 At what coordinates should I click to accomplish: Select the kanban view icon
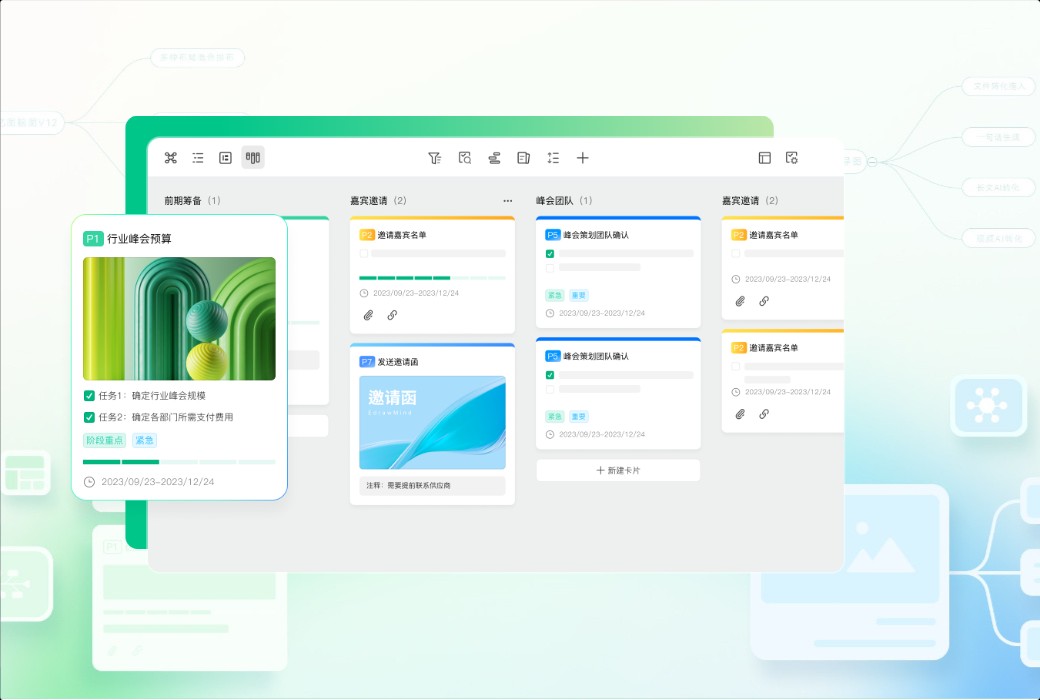252,157
